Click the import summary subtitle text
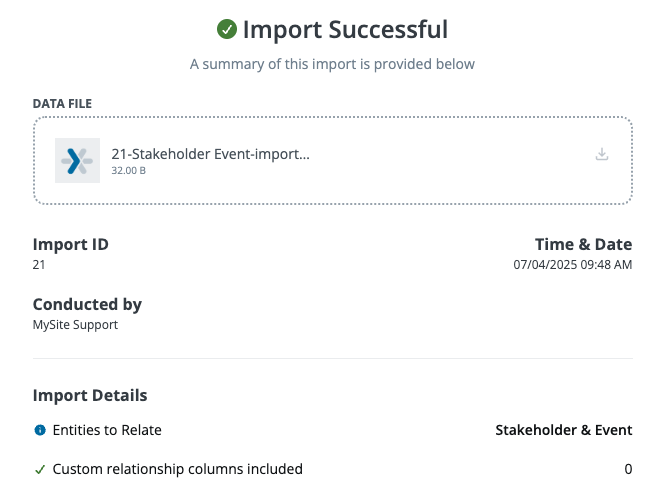654x498 pixels. click(332, 64)
